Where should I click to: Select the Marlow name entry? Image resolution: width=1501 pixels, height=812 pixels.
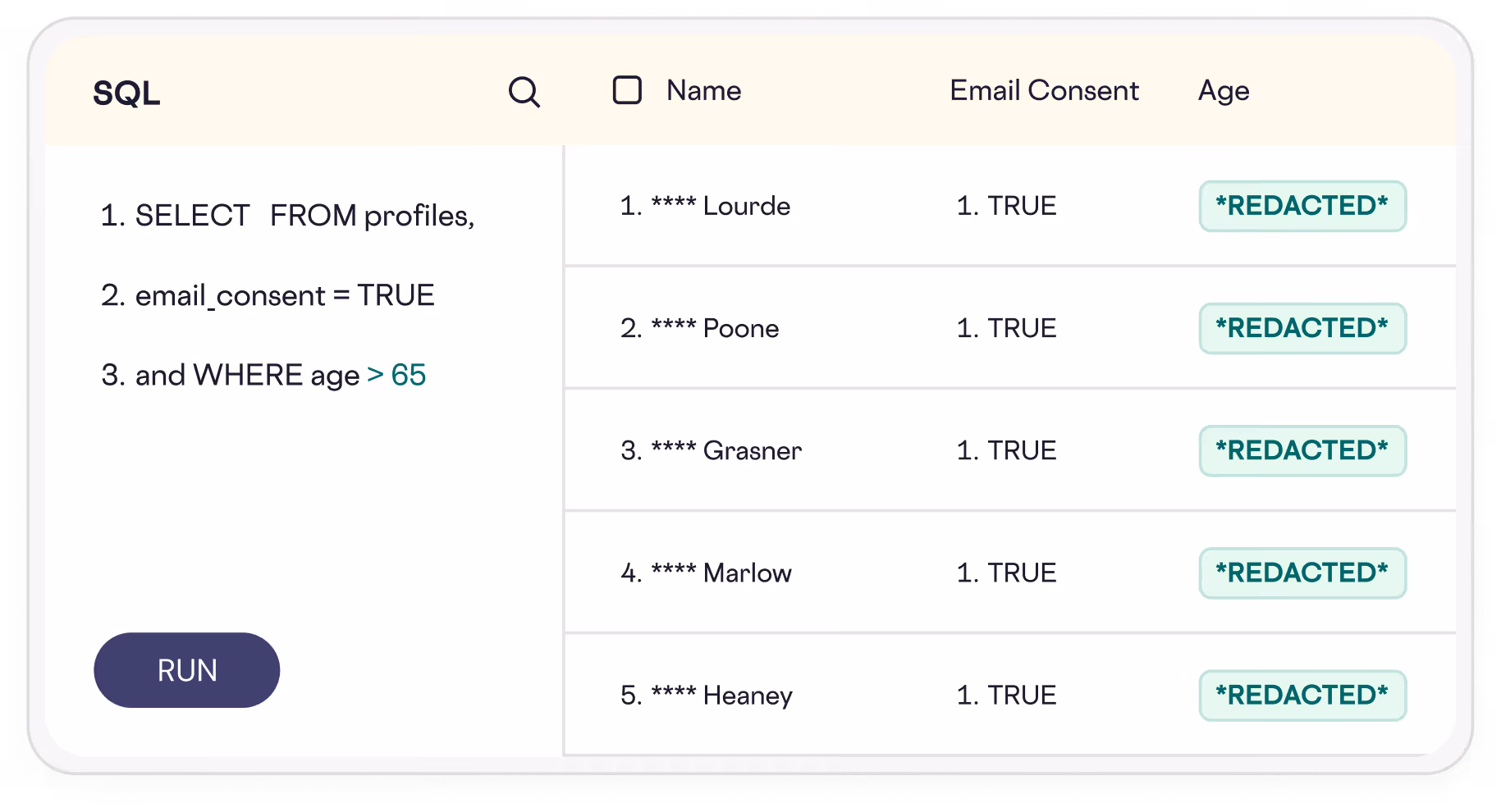(706, 573)
